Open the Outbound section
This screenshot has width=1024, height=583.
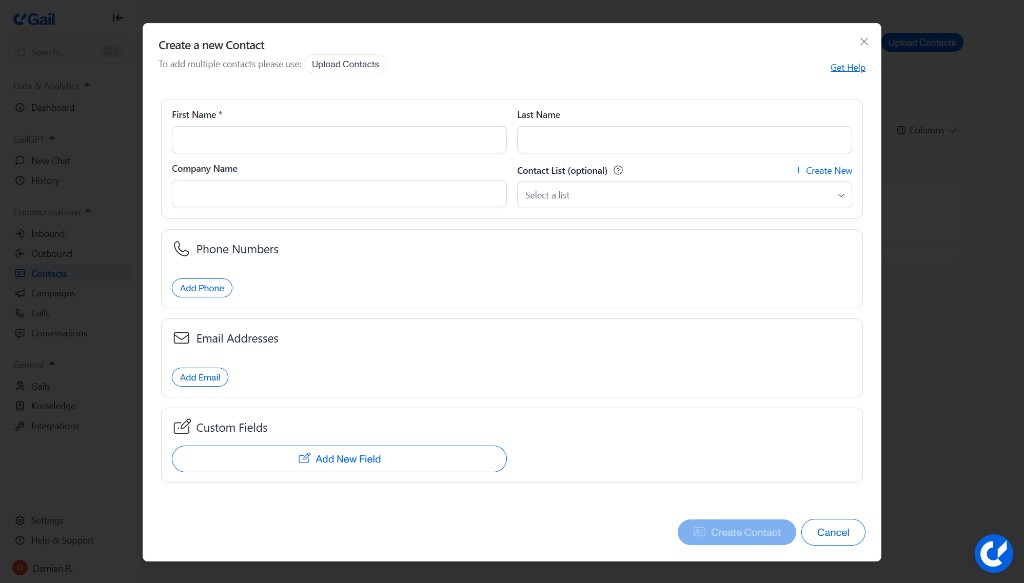[51, 253]
